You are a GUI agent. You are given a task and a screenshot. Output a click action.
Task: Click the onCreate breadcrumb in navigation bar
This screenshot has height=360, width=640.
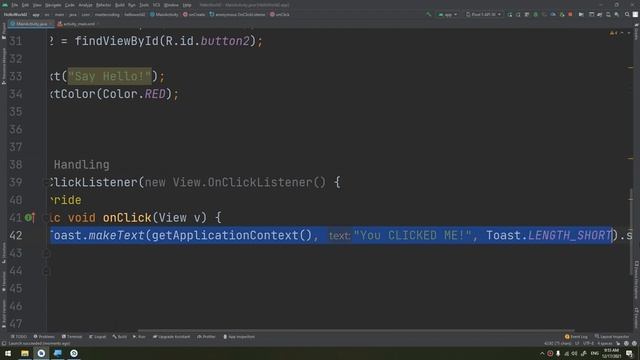coord(194,14)
